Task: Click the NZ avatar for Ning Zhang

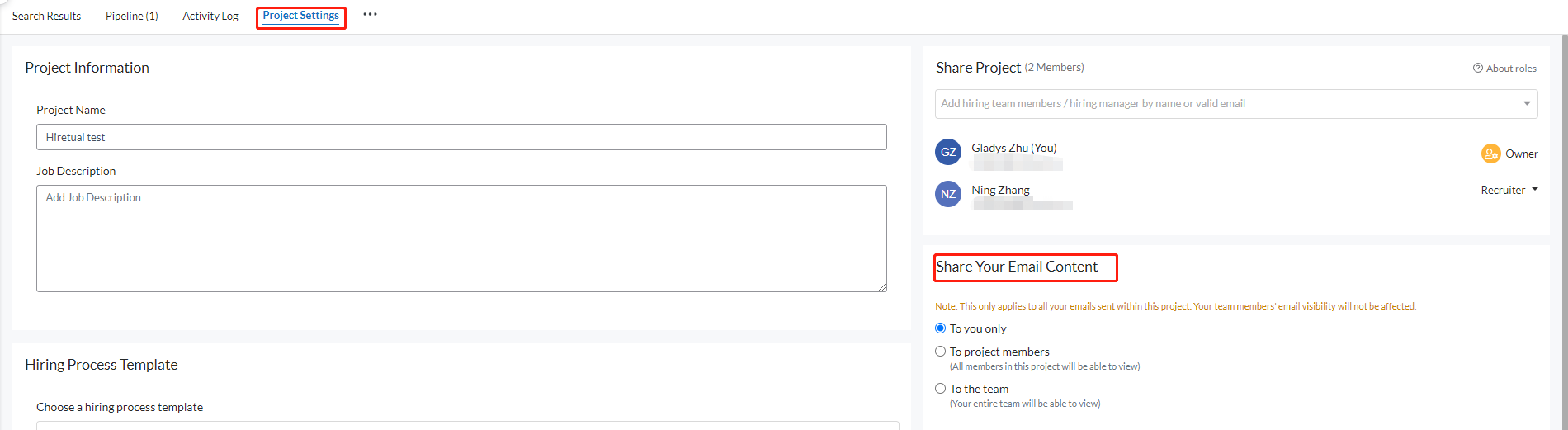Action: [x=948, y=194]
